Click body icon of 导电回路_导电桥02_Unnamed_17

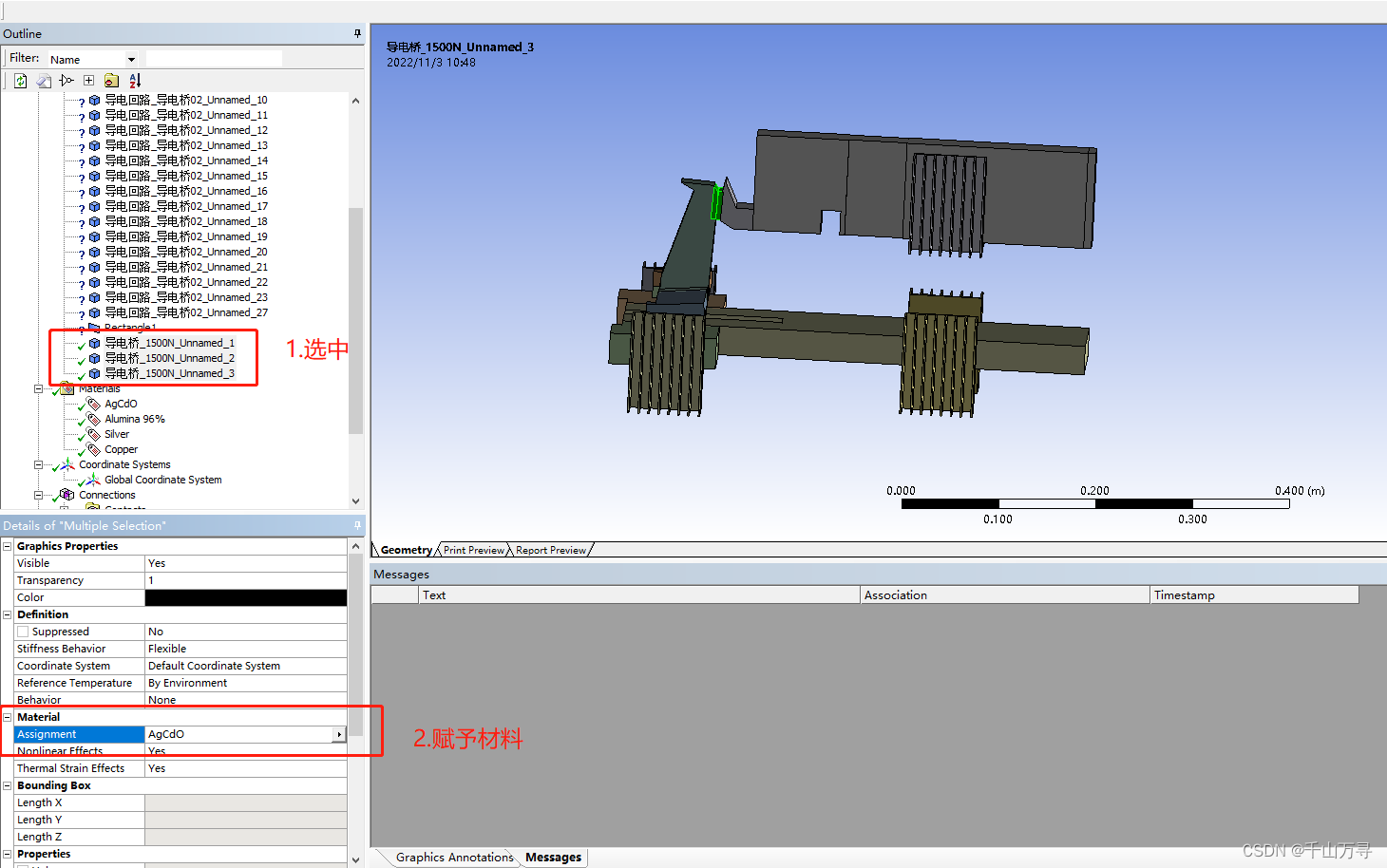point(94,206)
